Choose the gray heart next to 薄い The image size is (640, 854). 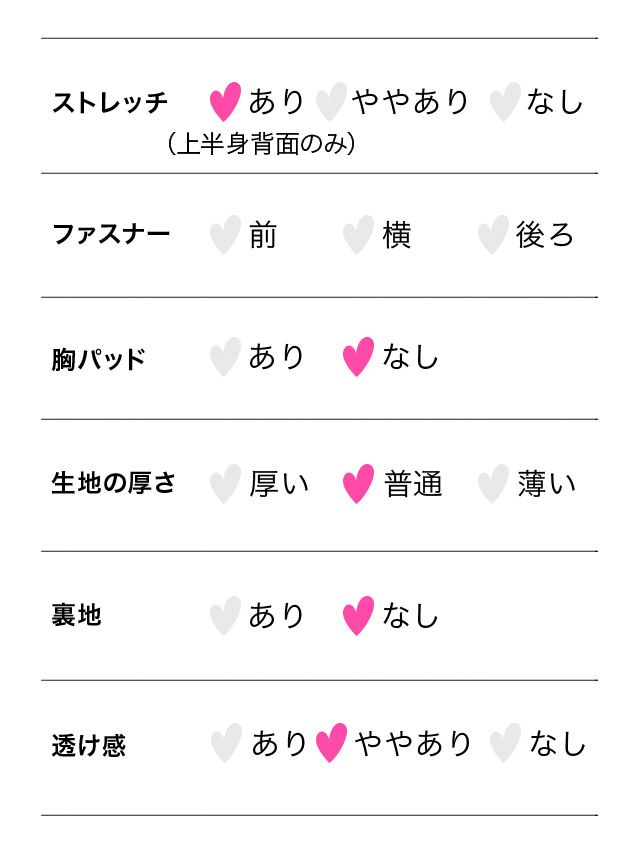point(492,484)
